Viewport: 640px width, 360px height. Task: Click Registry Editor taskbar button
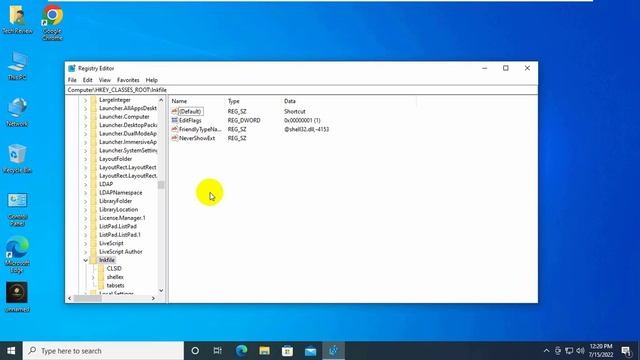coord(333,351)
